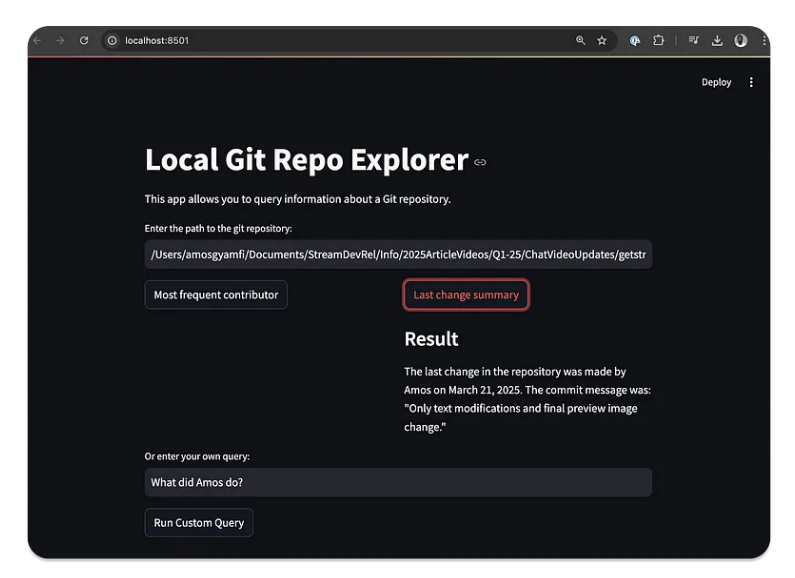
Task: Open the browser downloads icon
Action: pos(717,41)
